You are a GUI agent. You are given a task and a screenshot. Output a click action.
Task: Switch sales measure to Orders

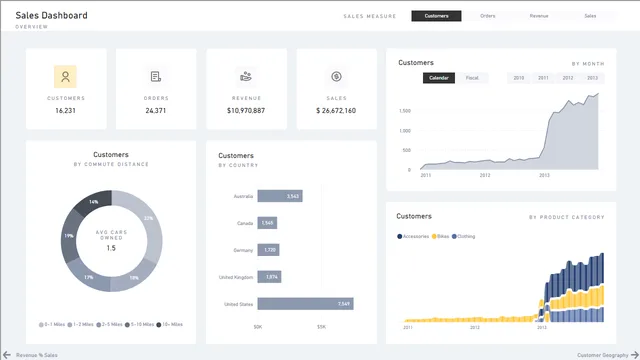(x=488, y=16)
